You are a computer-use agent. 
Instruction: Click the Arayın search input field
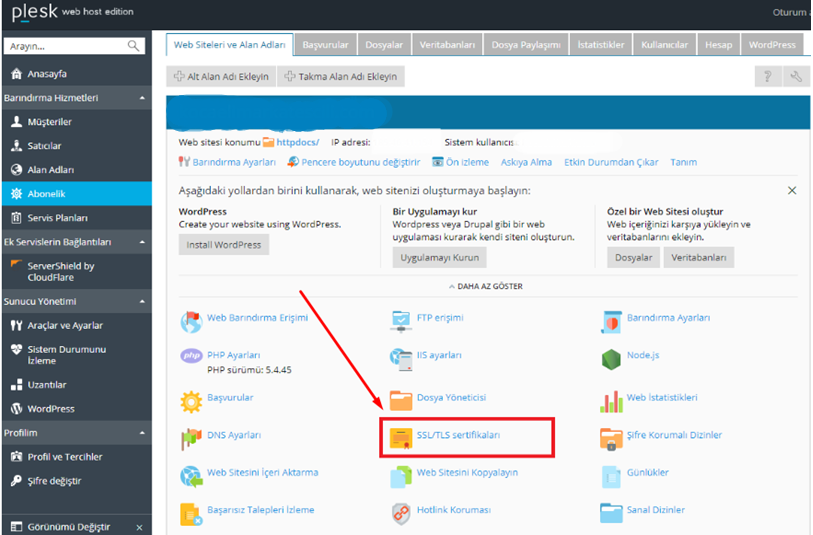point(66,46)
